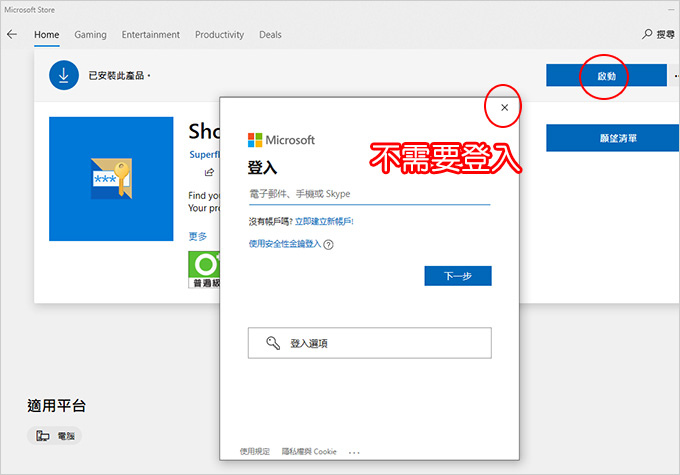The height and width of the screenshot is (475, 680).
Task: Click the 願望清單 wishlist button
Action: point(612,138)
